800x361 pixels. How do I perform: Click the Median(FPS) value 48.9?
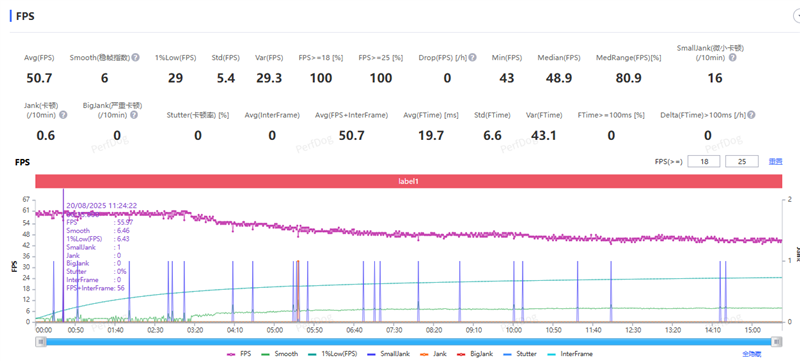(x=559, y=78)
